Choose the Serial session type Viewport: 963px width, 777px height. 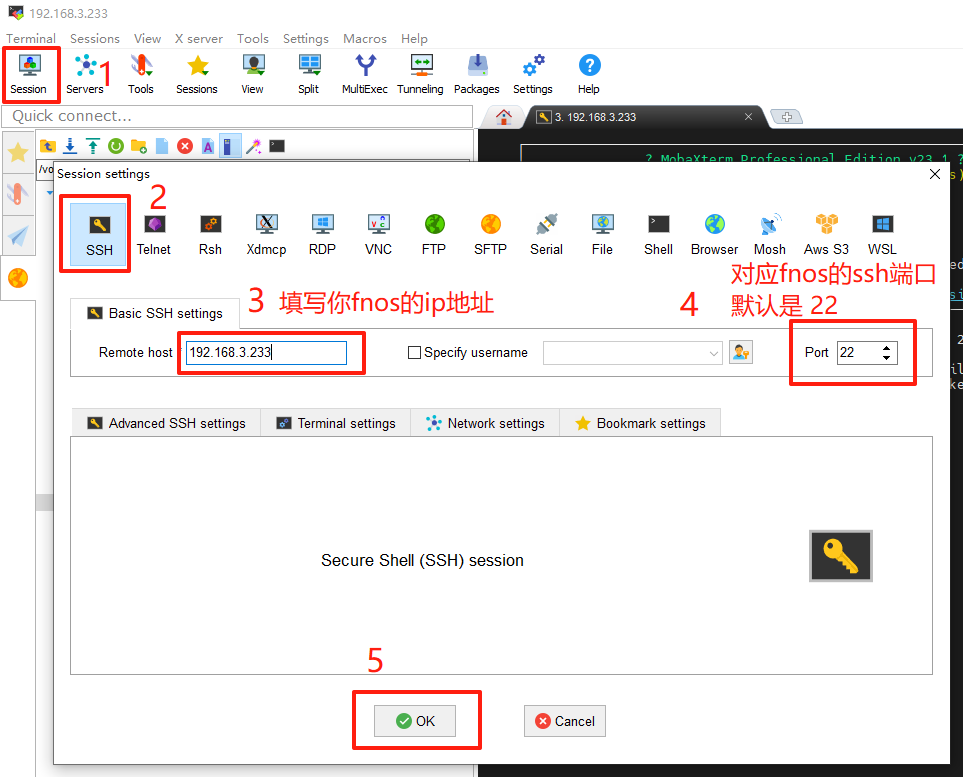coord(546,234)
